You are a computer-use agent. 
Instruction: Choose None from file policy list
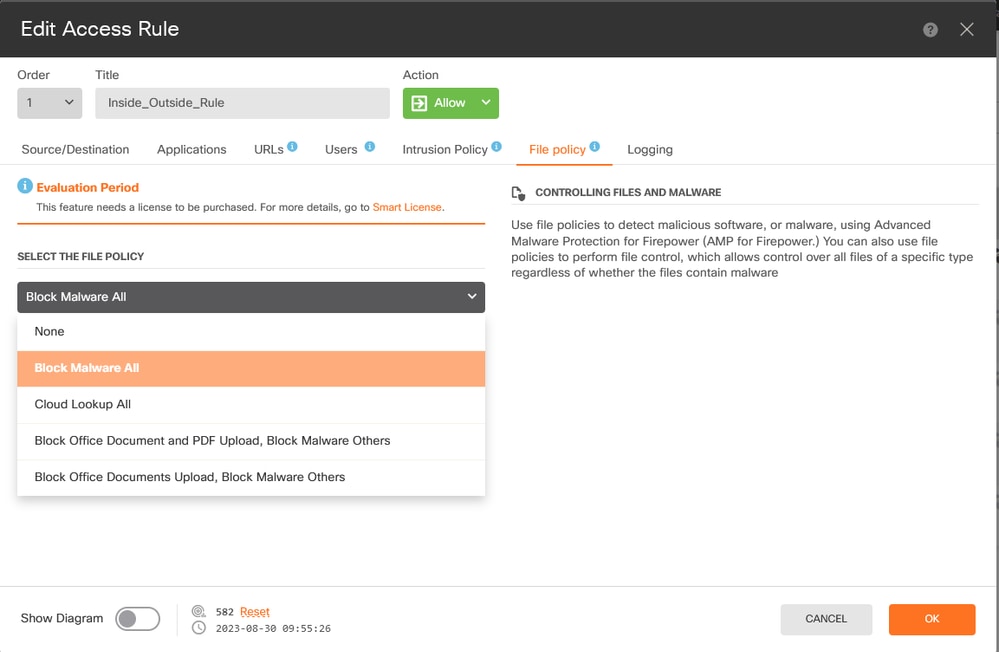(251, 331)
